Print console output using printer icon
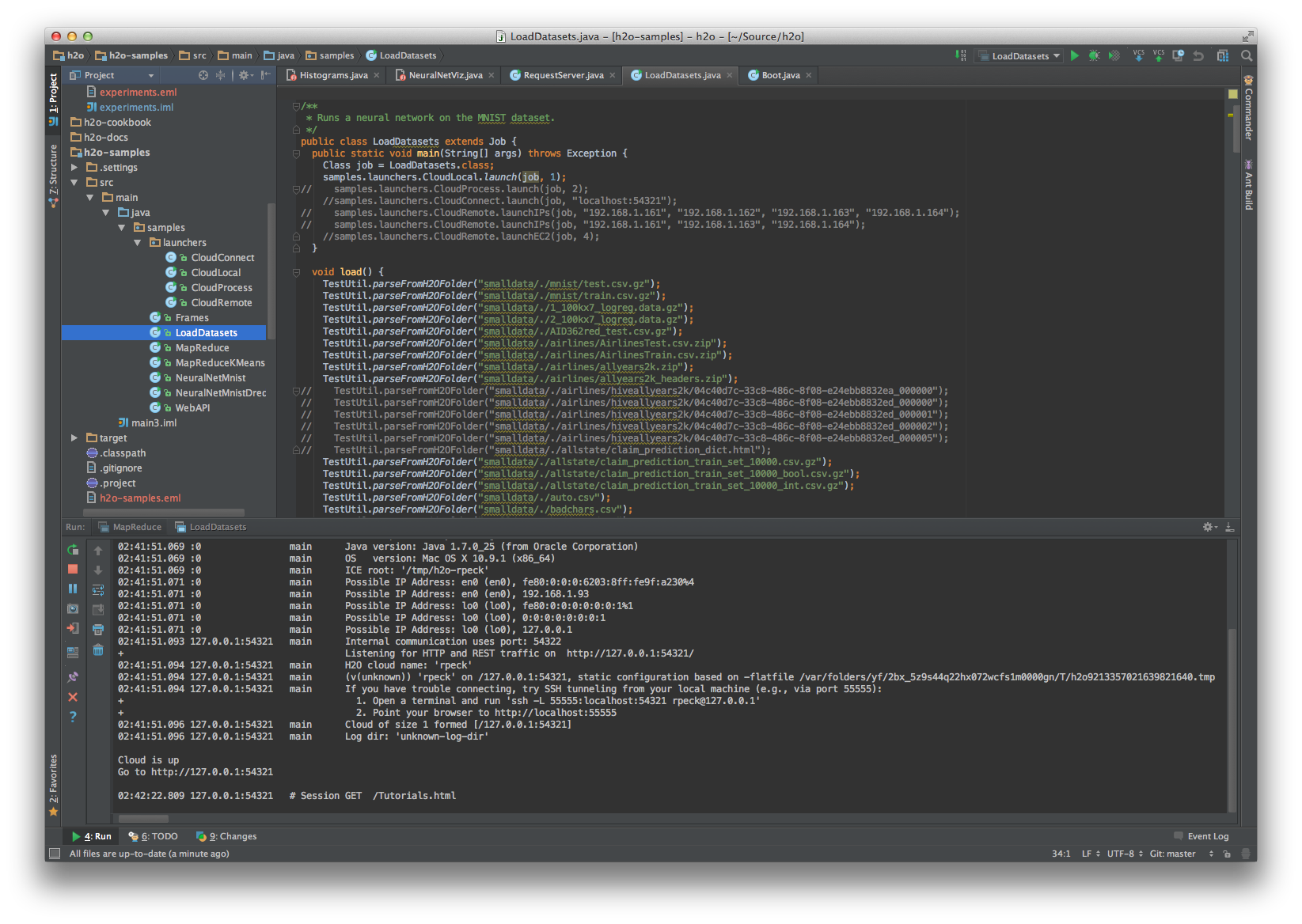Viewport: 1302px width, 924px height. (x=98, y=630)
